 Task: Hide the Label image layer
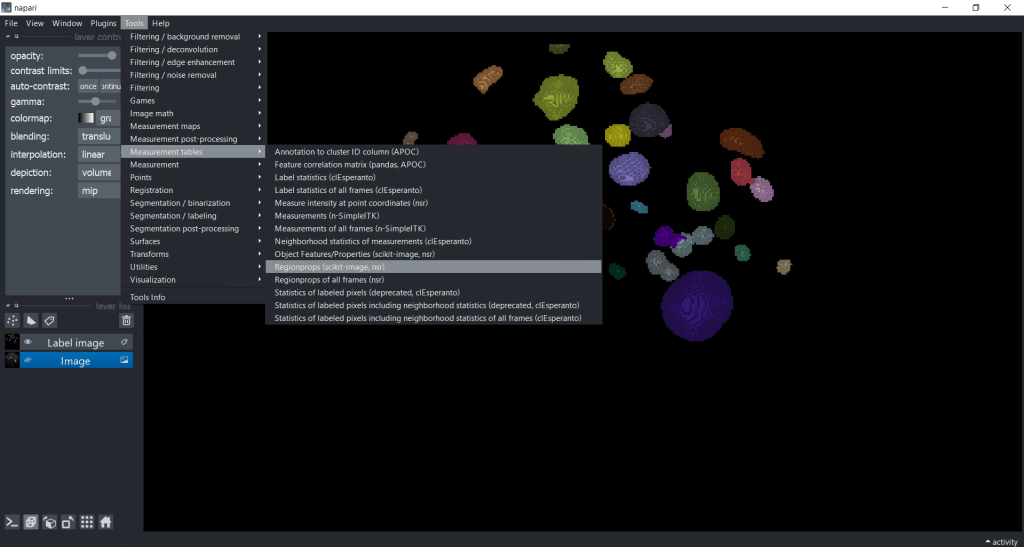coord(28,342)
